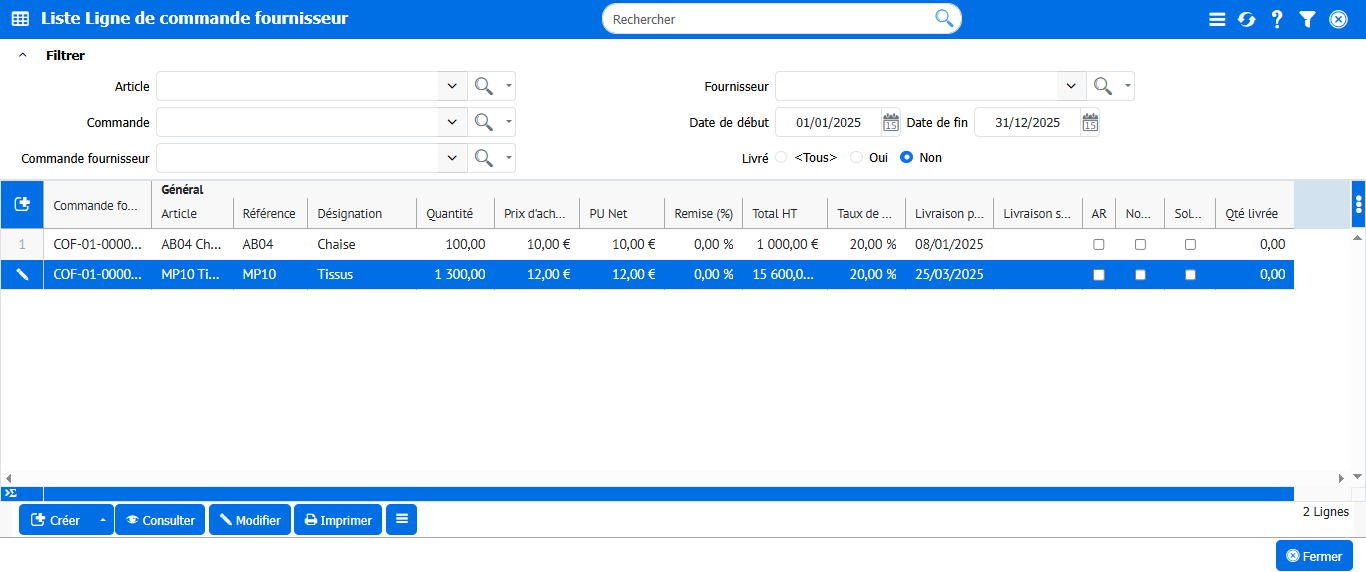Viewport: 1366px width, 572px height.
Task: Click the filter funnel icon in header
Action: pyautogui.click(x=1307, y=19)
